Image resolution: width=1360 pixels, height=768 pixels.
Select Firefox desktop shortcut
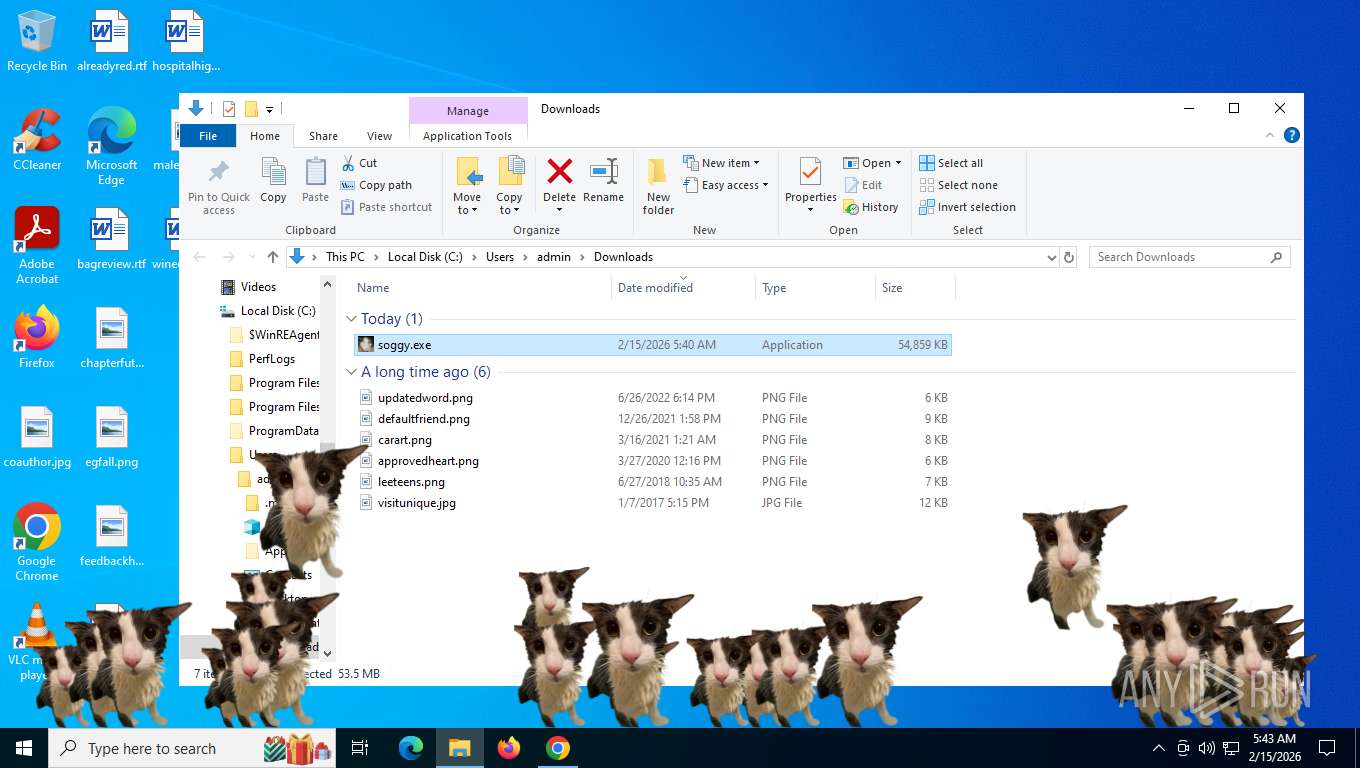(37, 337)
